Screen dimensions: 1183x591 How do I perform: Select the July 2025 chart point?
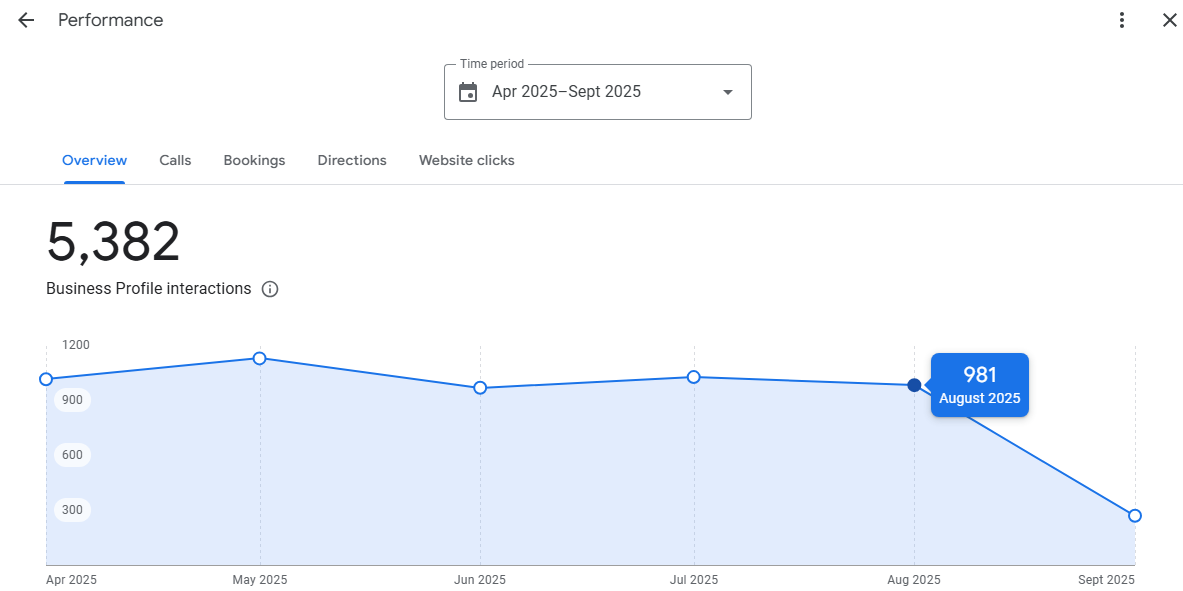click(x=693, y=377)
